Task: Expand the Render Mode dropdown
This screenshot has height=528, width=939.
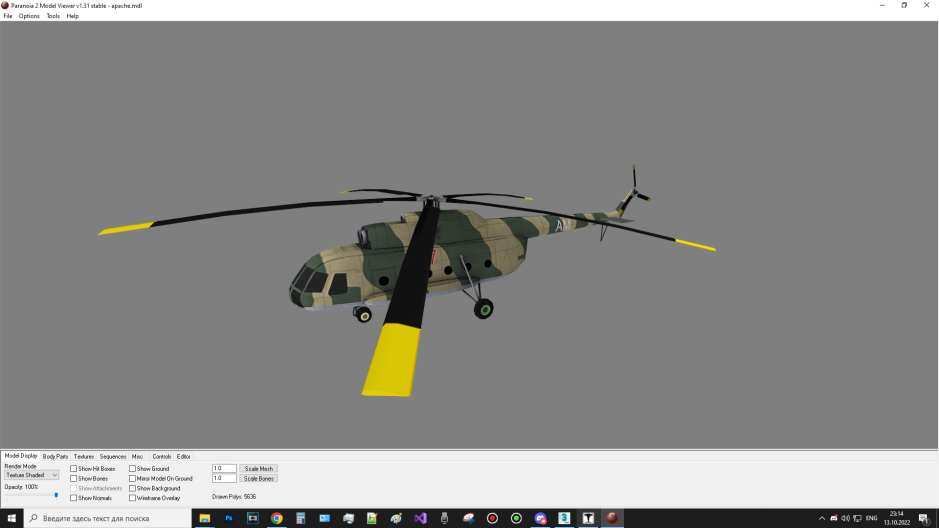Action: point(32,475)
